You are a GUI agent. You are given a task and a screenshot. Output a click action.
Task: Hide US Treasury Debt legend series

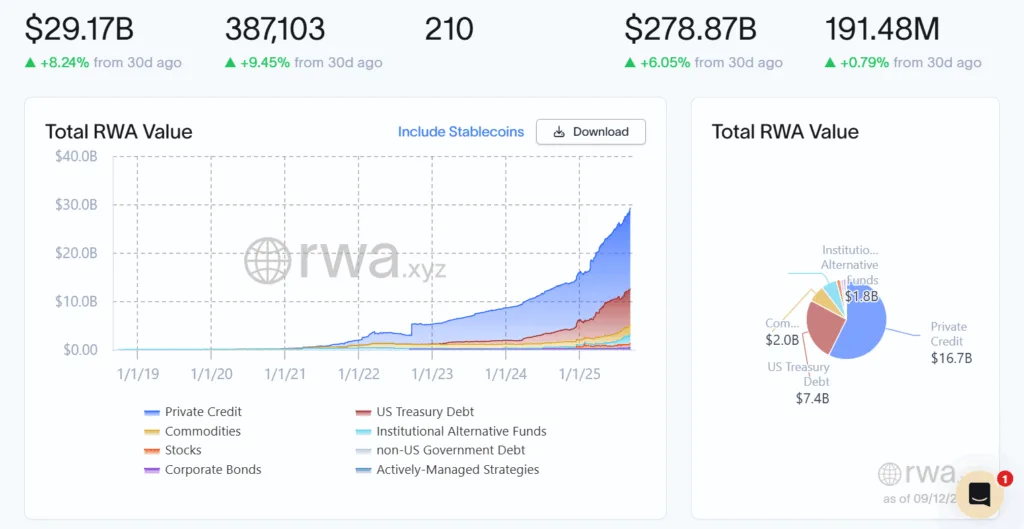click(425, 412)
